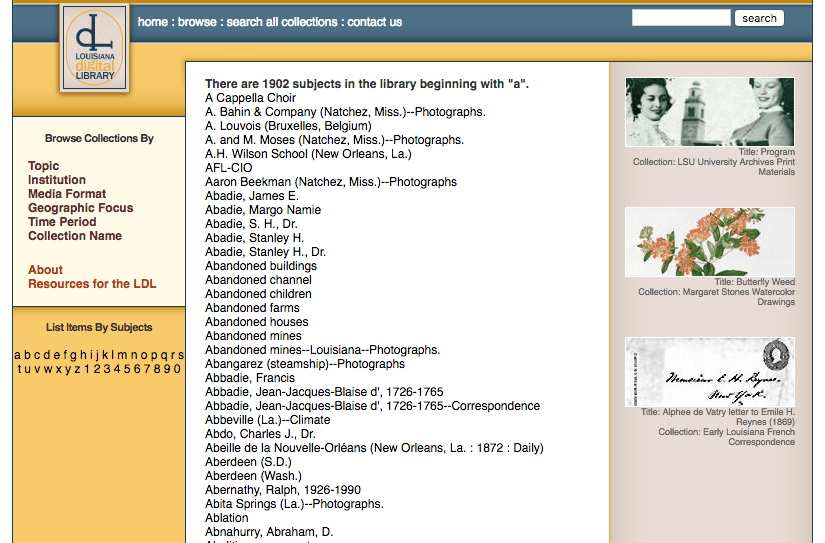Open subject 'Abandoned houses'
This screenshot has width=825, height=543.
click(x=257, y=322)
